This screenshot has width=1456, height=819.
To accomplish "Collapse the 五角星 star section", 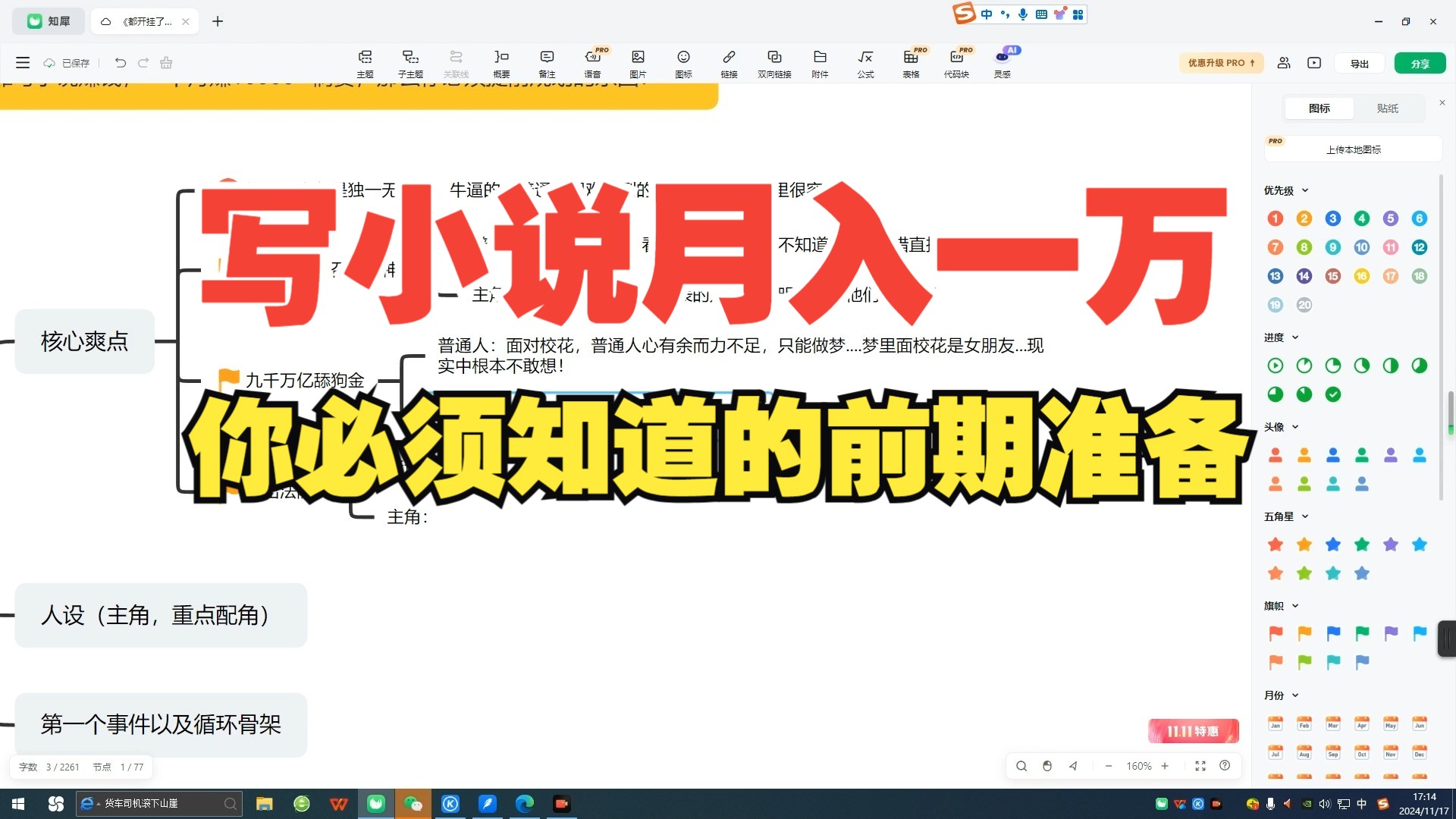I will [x=1305, y=516].
